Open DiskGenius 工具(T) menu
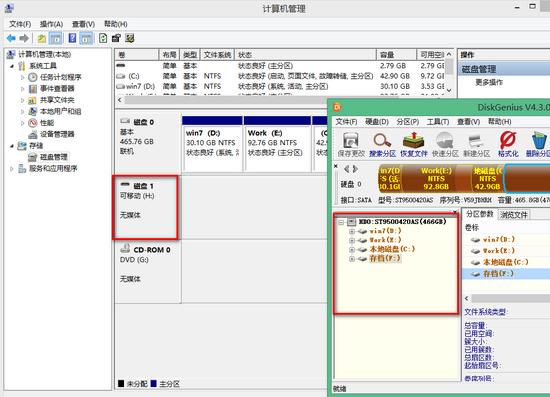550x397 pixels. pyautogui.click(x=438, y=121)
